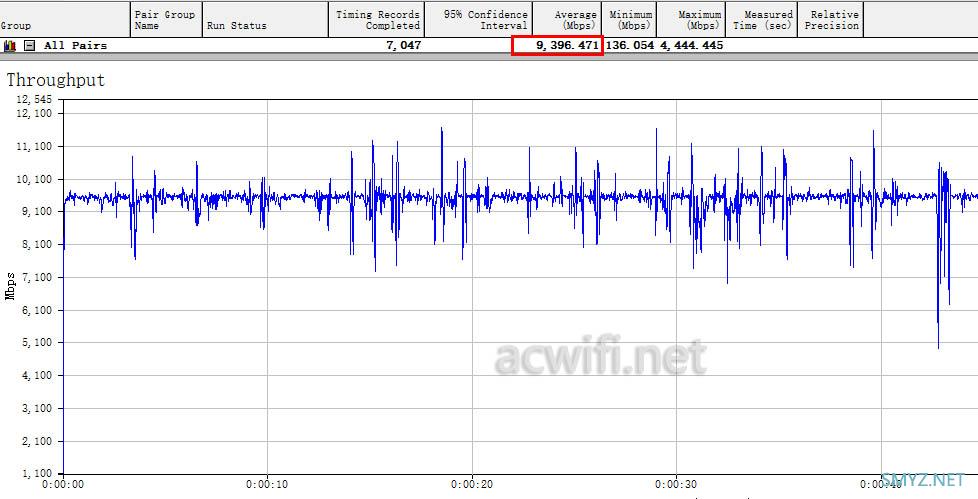The width and height of the screenshot is (978, 499).
Task: Click the chart icon beside All Pairs
Action: (10, 46)
